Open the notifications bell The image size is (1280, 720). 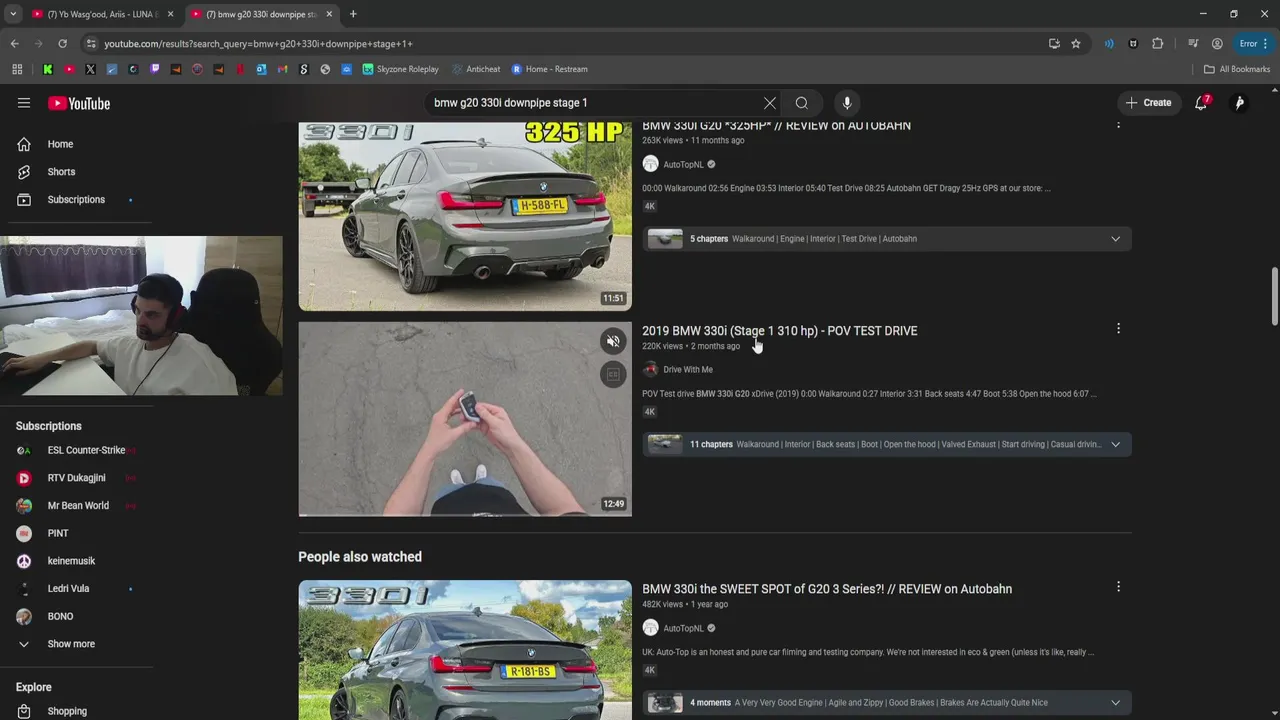point(1202,103)
